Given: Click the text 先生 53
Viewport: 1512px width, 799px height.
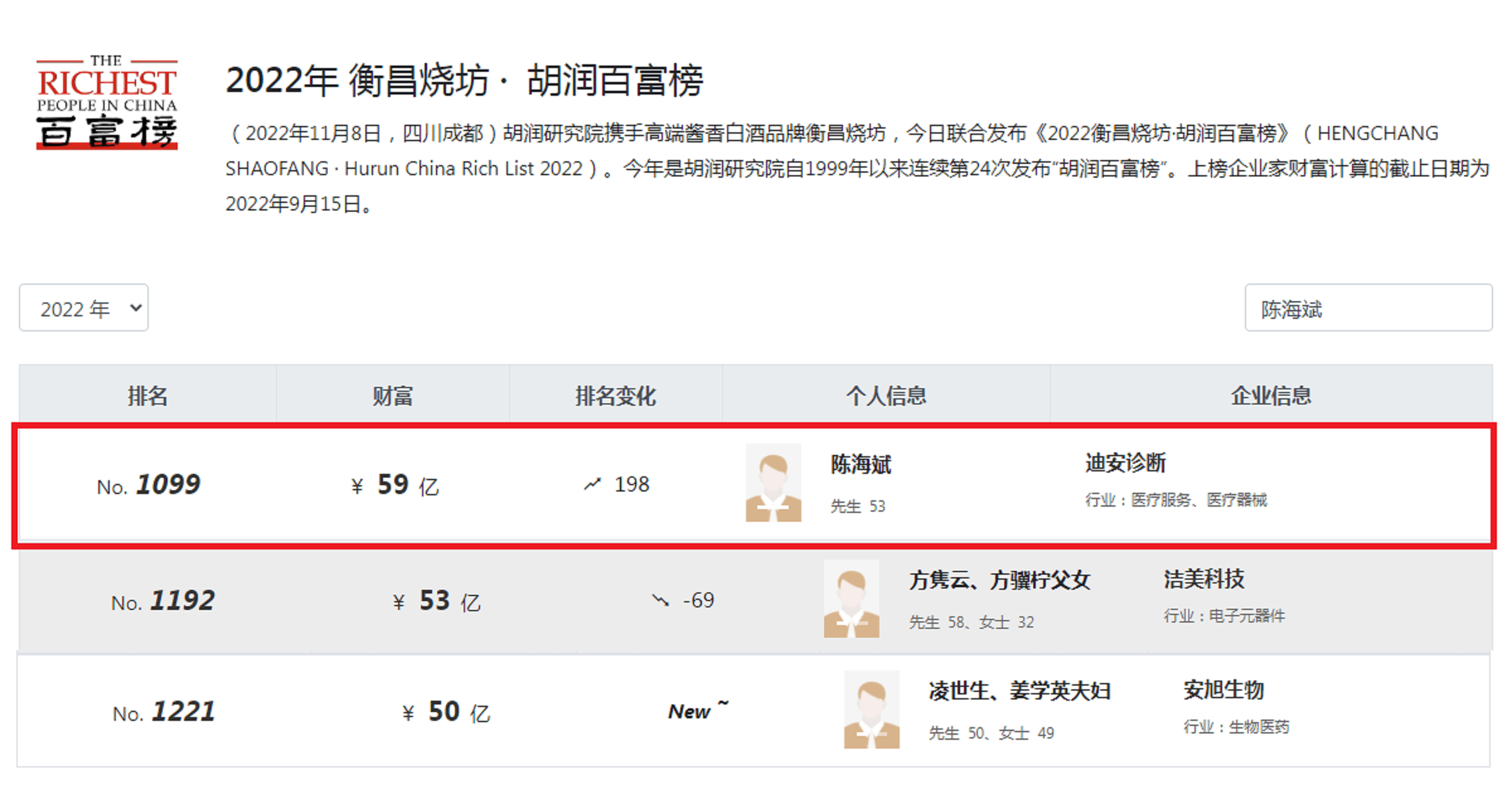Looking at the screenshot, I should tap(857, 507).
